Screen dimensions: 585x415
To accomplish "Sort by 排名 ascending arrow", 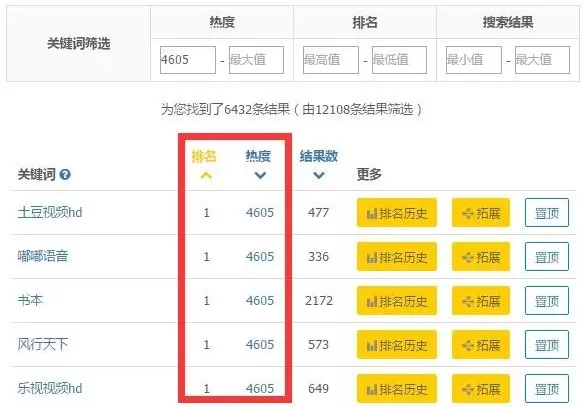I will click(206, 175).
